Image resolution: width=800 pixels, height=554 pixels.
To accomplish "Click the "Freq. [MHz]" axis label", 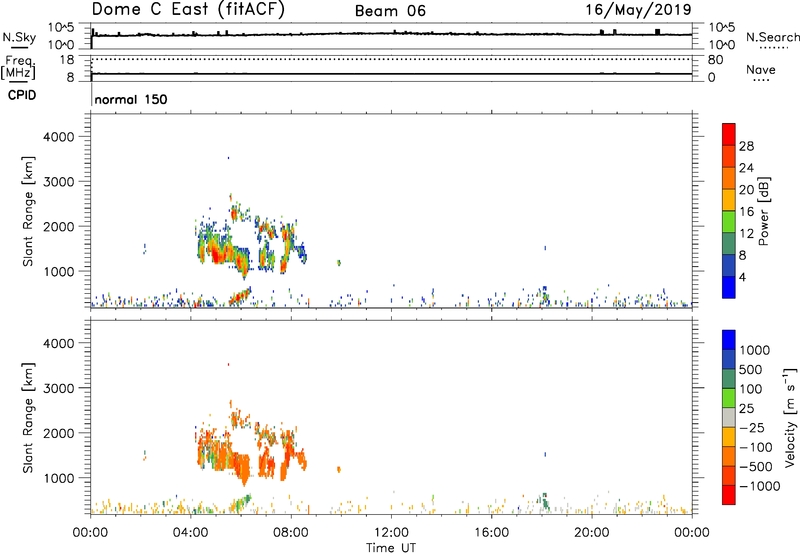I will (x=18, y=67).
